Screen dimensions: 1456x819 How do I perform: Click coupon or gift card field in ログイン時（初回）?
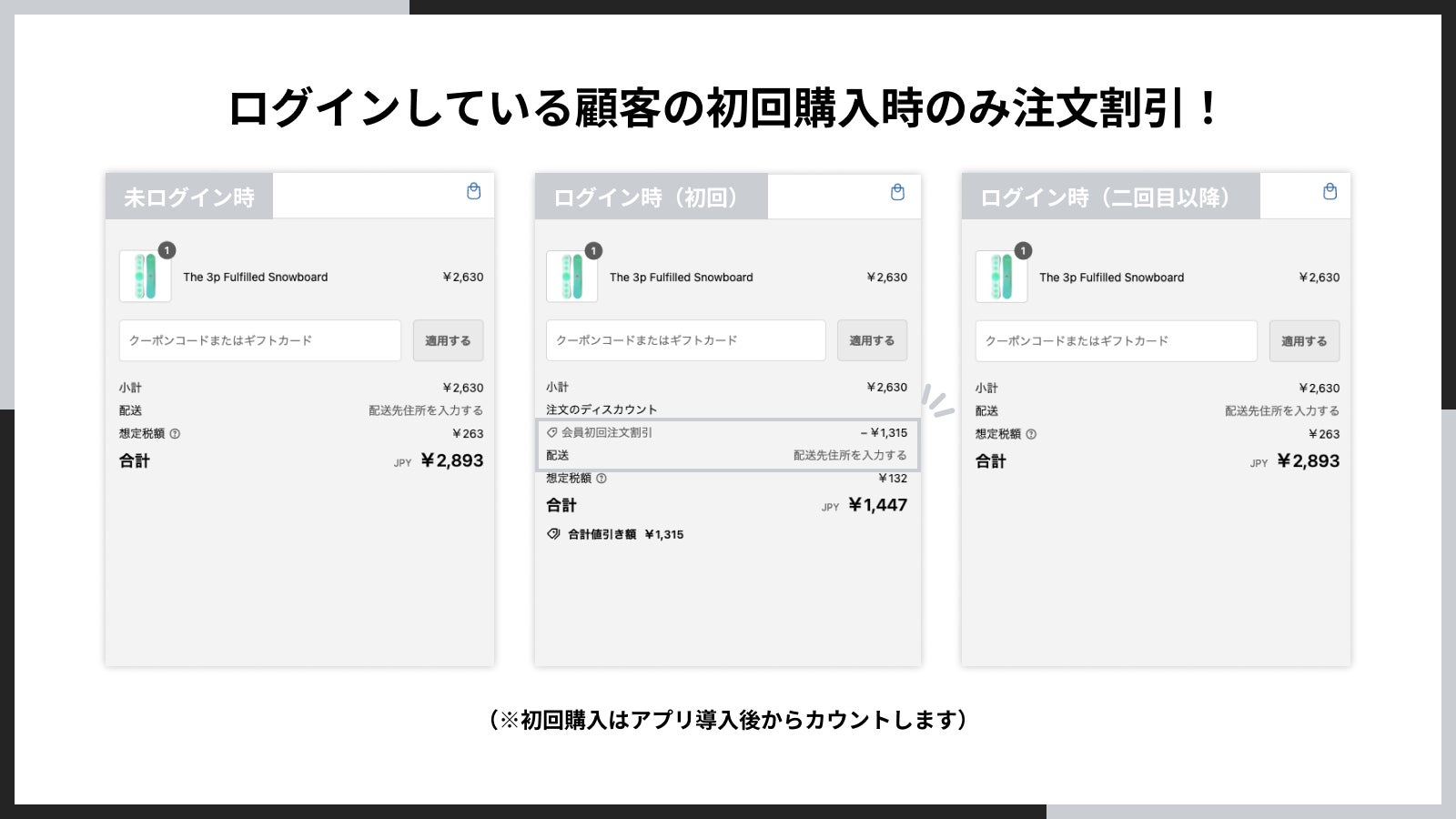(x=685, y=340)
